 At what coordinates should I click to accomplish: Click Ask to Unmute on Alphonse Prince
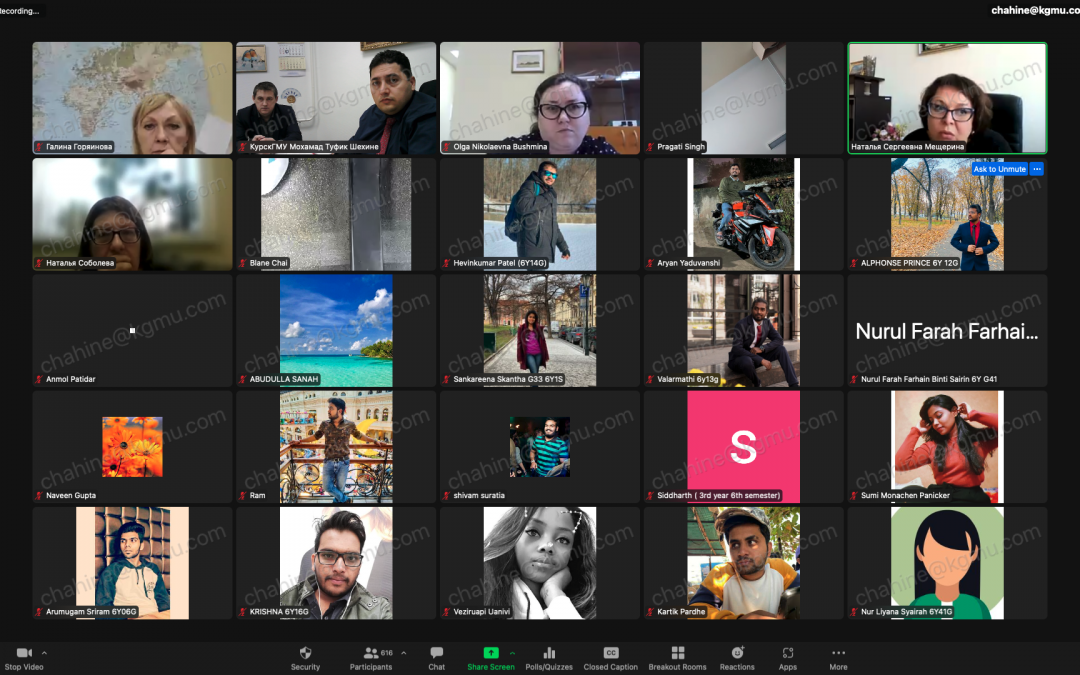999,169
